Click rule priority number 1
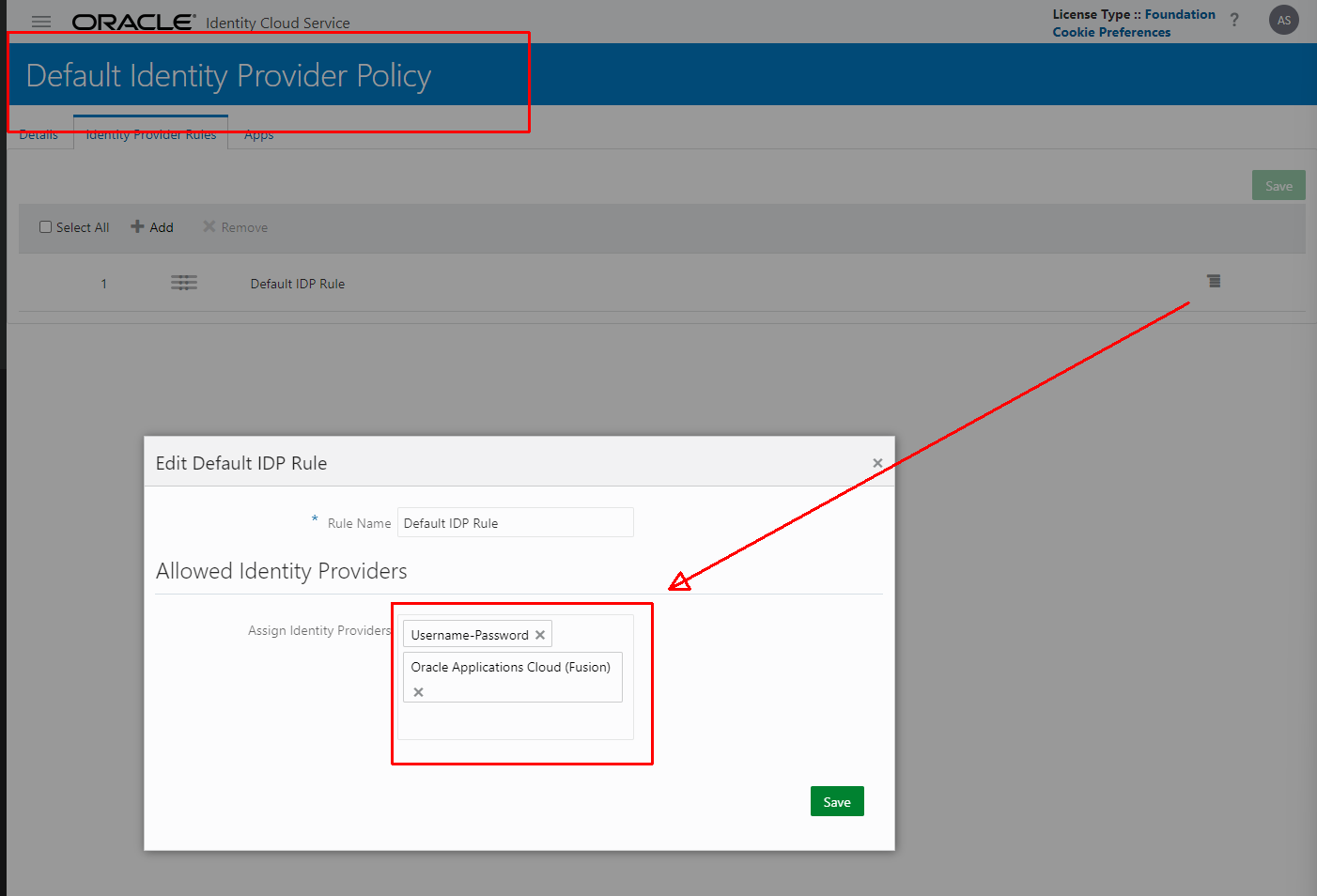 (x=104, y=284)
